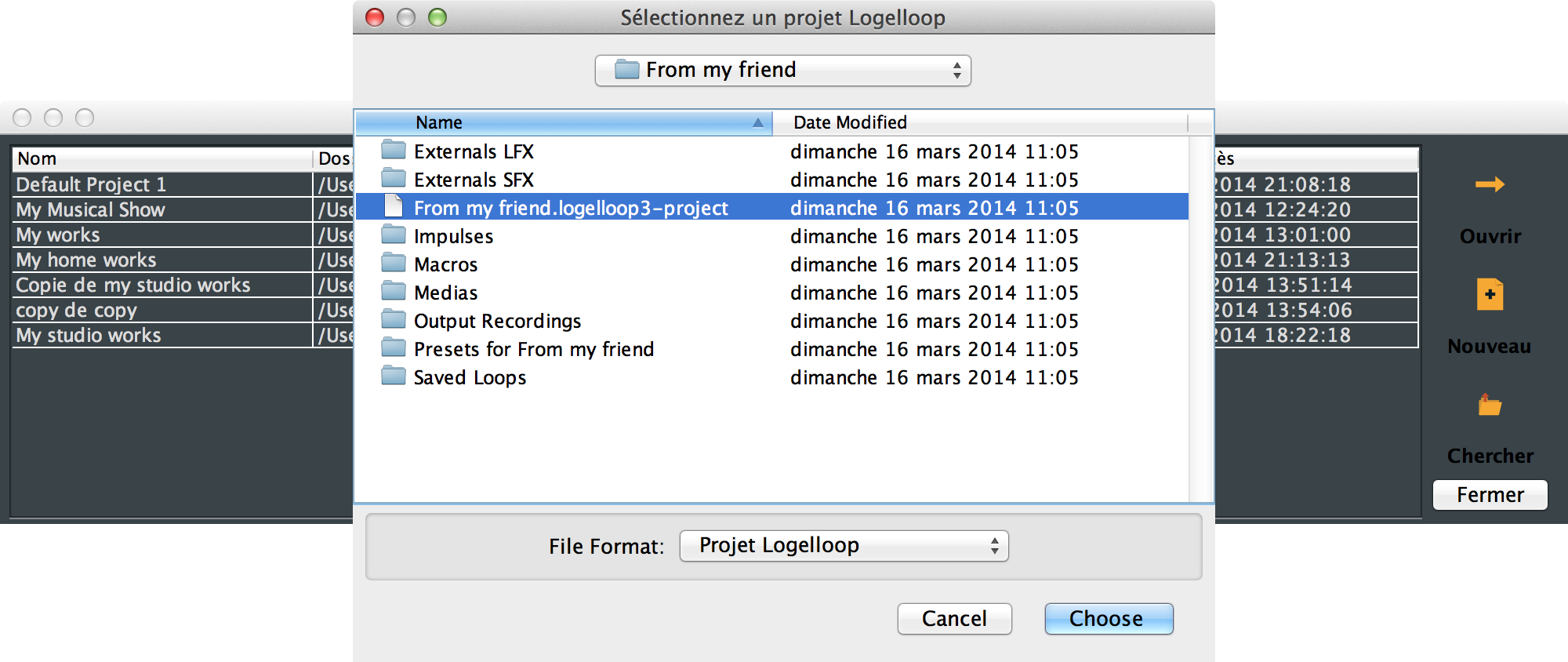The width and height of the screenshot is (1568, 662).
Task: Click the Nom column header in the project table
Action: [x=162, y=158]
